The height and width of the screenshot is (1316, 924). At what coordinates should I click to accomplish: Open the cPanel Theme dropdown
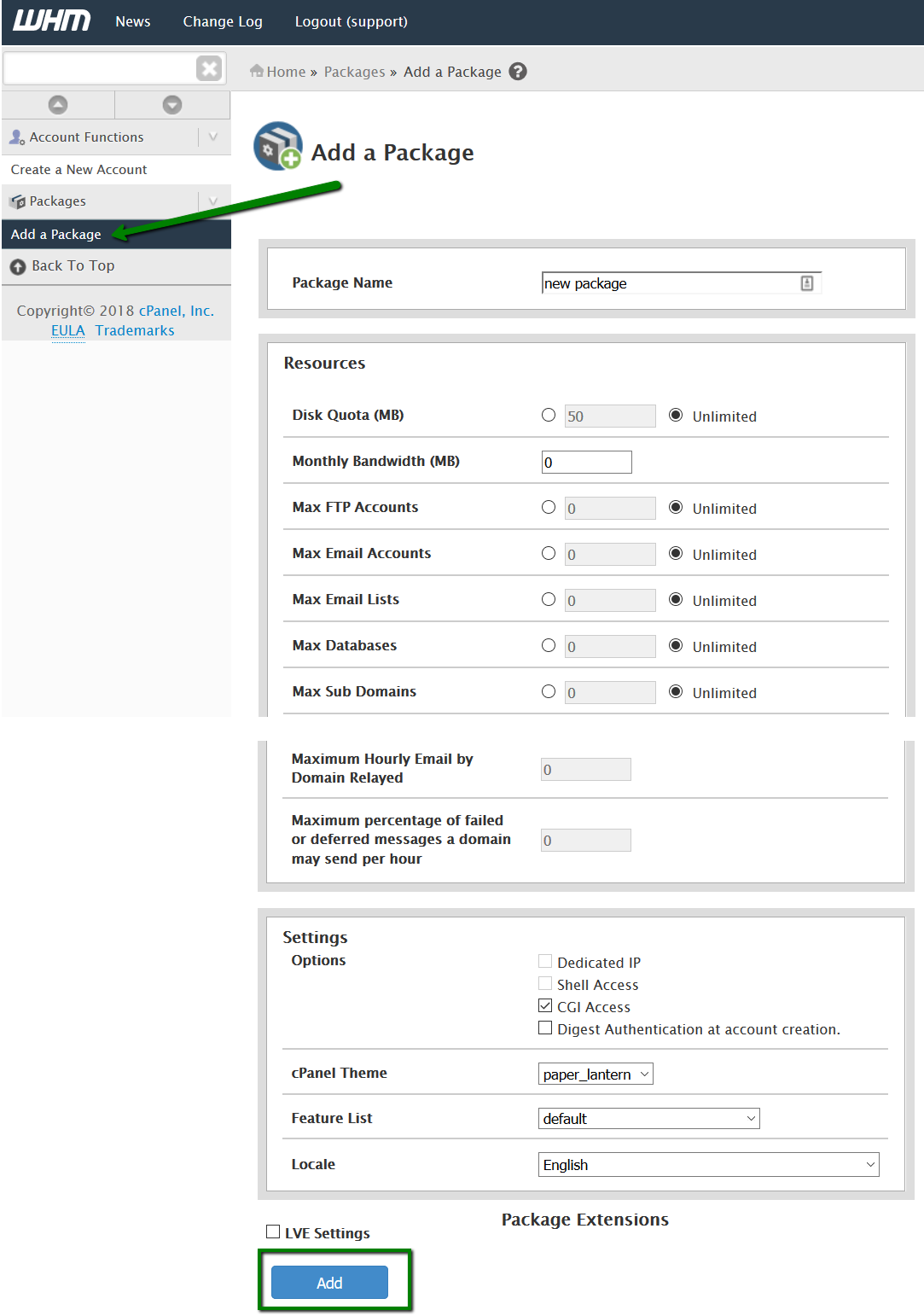(x=596, y=1074)
